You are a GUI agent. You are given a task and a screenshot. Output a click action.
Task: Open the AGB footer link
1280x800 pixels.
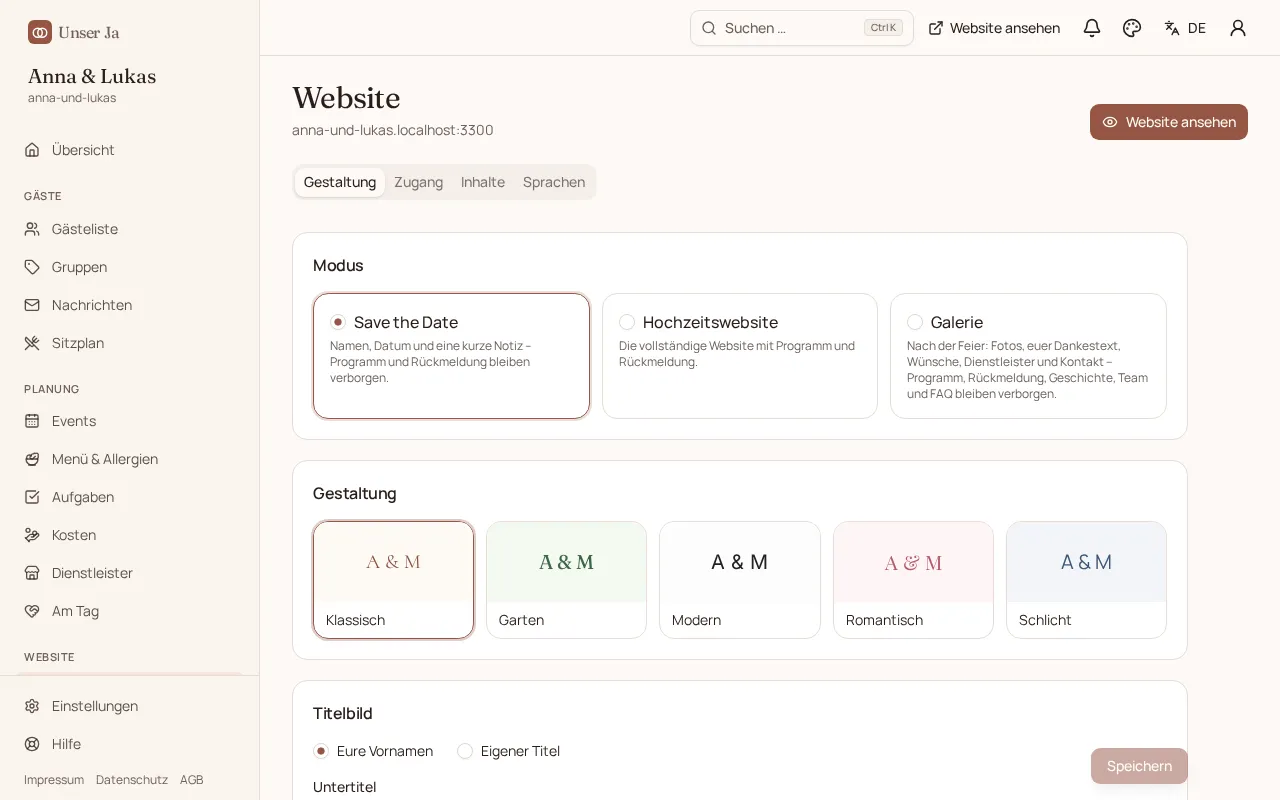coord(192,780)
